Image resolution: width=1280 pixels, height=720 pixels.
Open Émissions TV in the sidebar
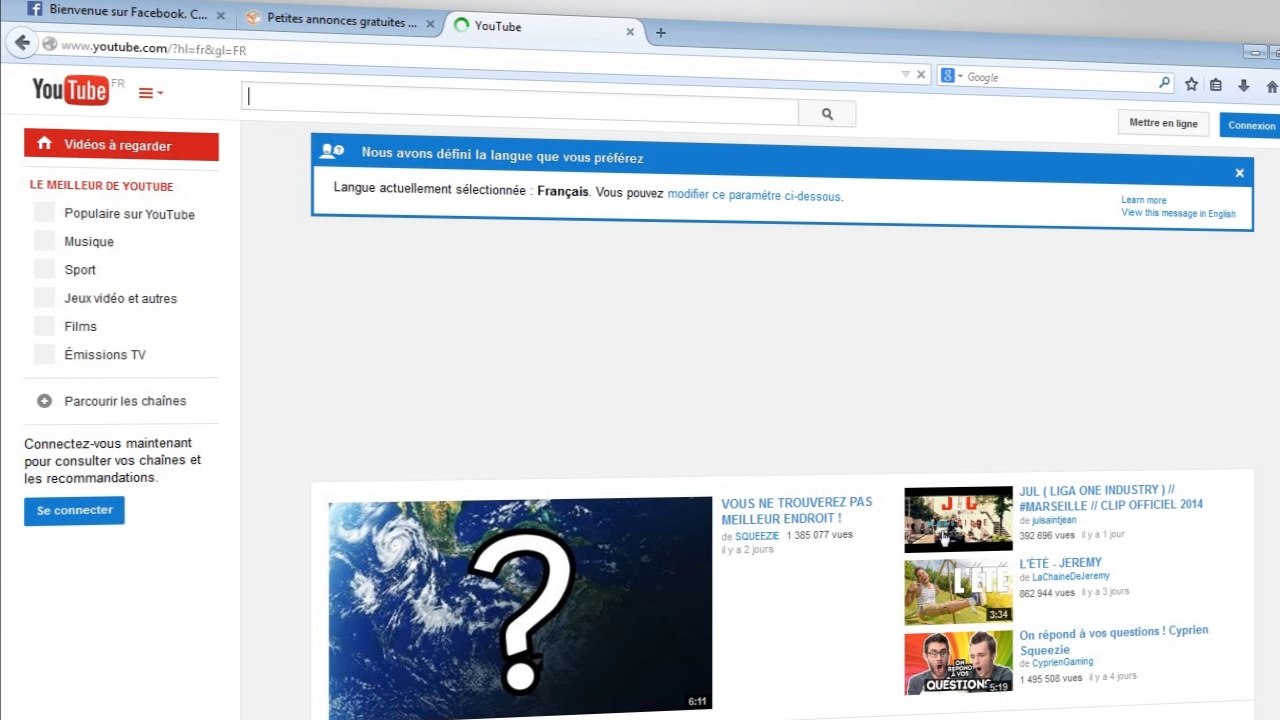[x=105, y=355]
